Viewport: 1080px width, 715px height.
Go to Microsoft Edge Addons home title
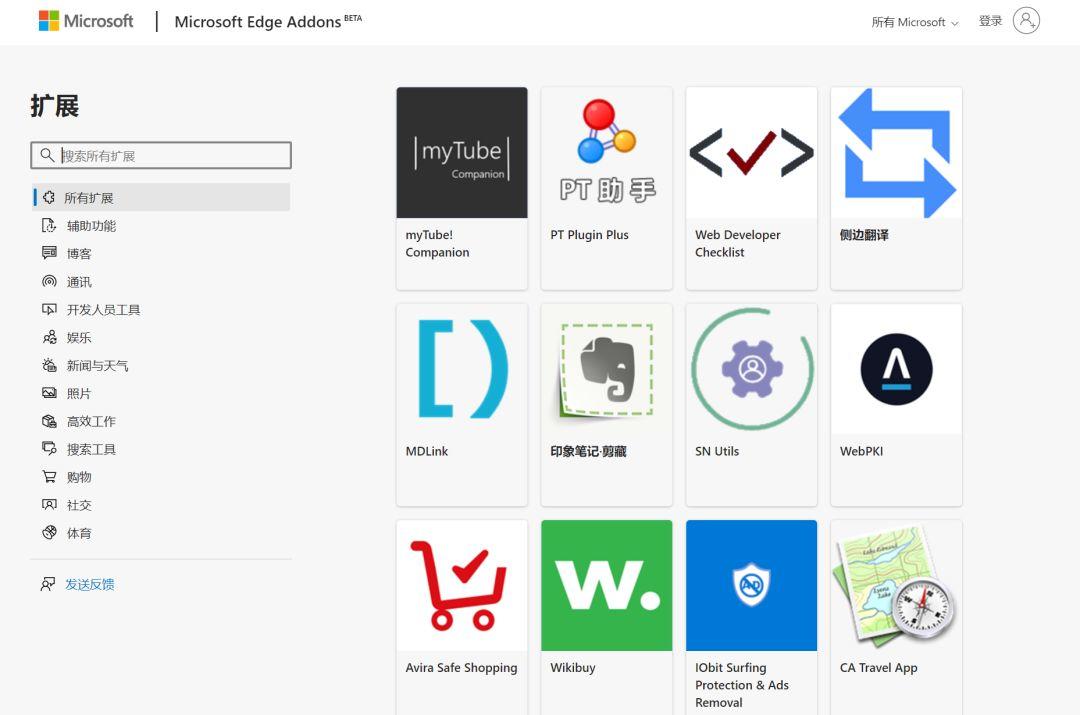pos(268,21)
